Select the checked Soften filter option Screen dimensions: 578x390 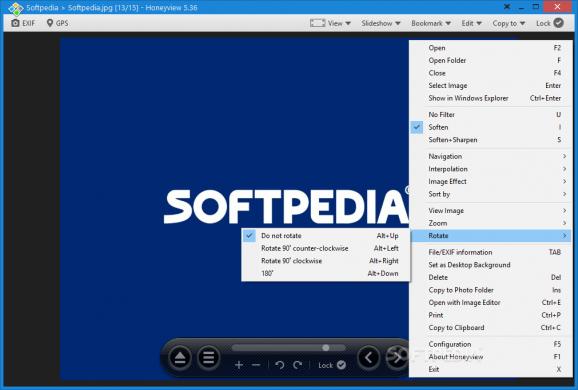491,127
